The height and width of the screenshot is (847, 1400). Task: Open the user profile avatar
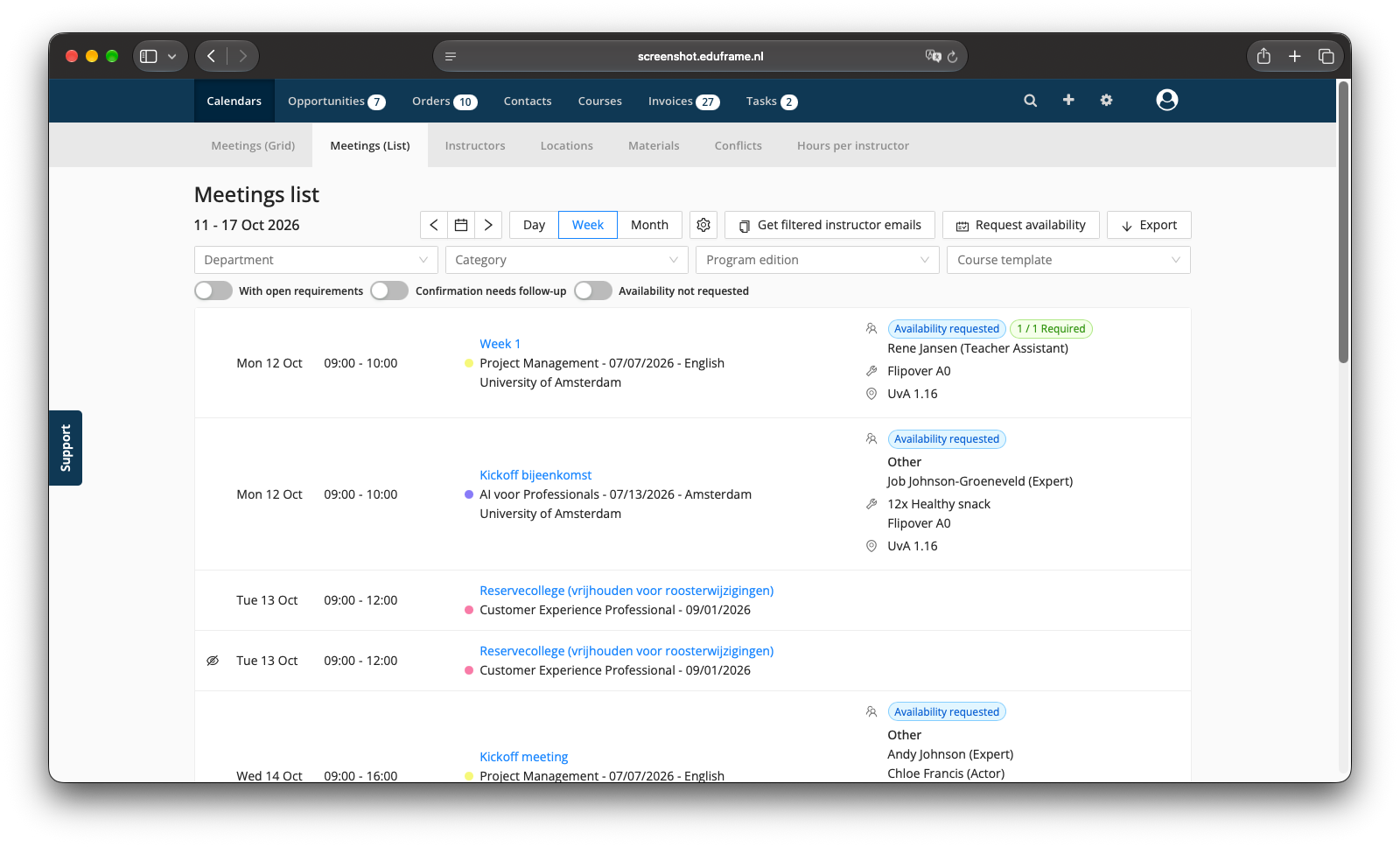coord(1166,100)
